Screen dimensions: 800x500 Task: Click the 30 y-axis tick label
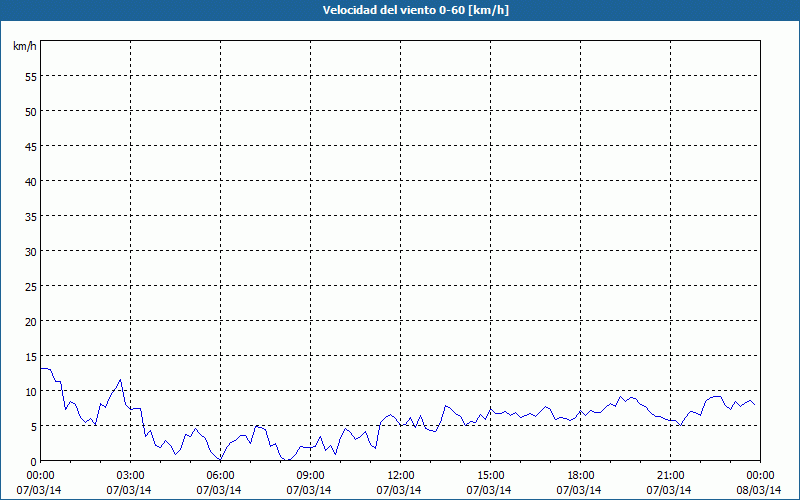(x=30, y=251)
